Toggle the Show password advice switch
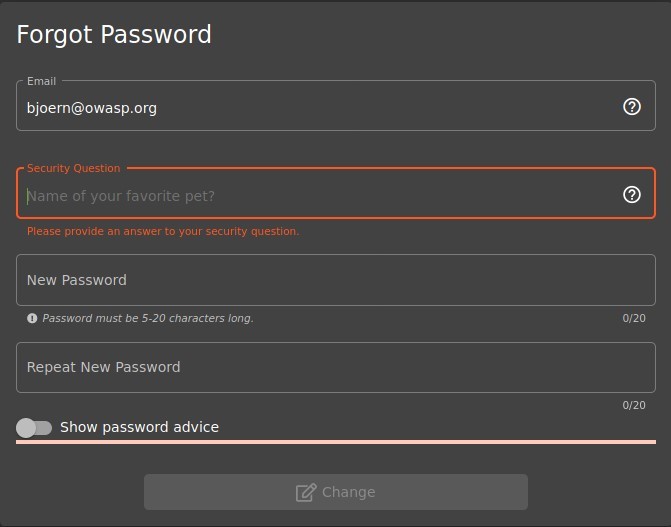Viewport: 671px width, 527px height. [x=34, y=428]
